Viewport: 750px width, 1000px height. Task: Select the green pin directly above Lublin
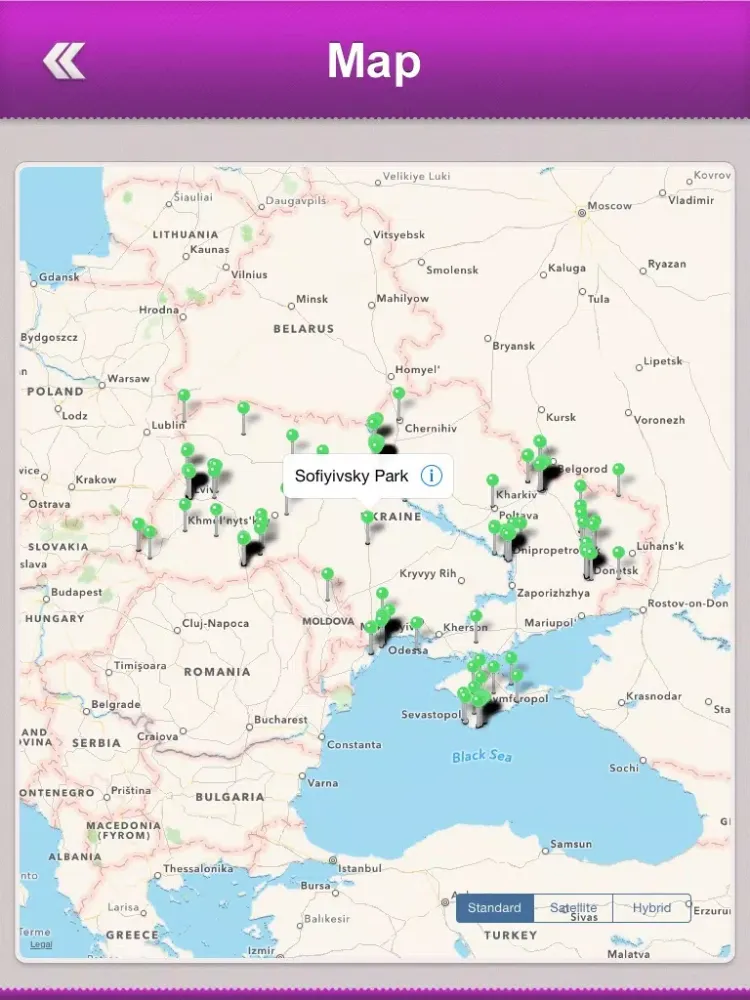coord(184,395)
